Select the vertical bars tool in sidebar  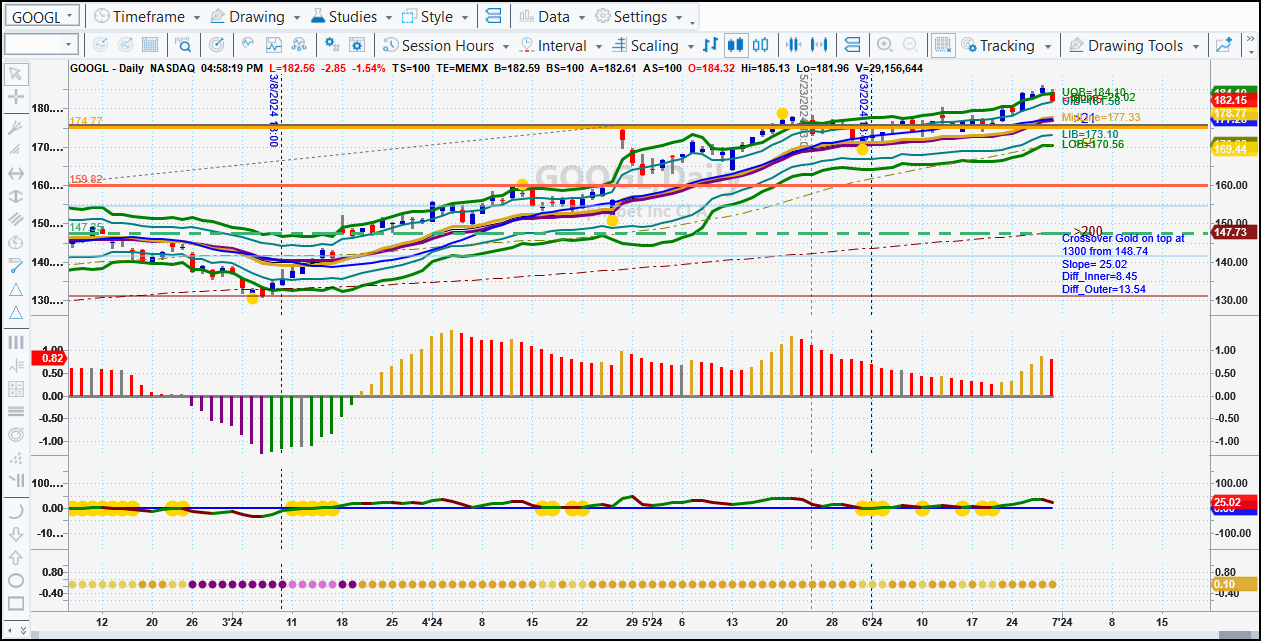tap(16, 342)
